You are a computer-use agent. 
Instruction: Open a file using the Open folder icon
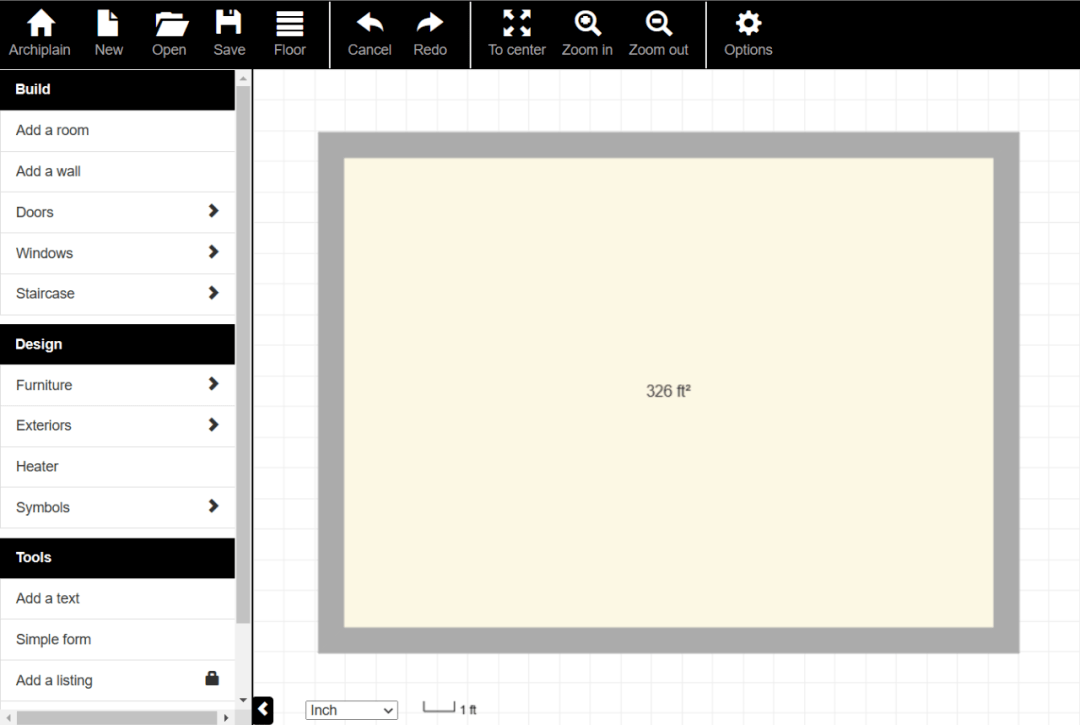point(169,33)
